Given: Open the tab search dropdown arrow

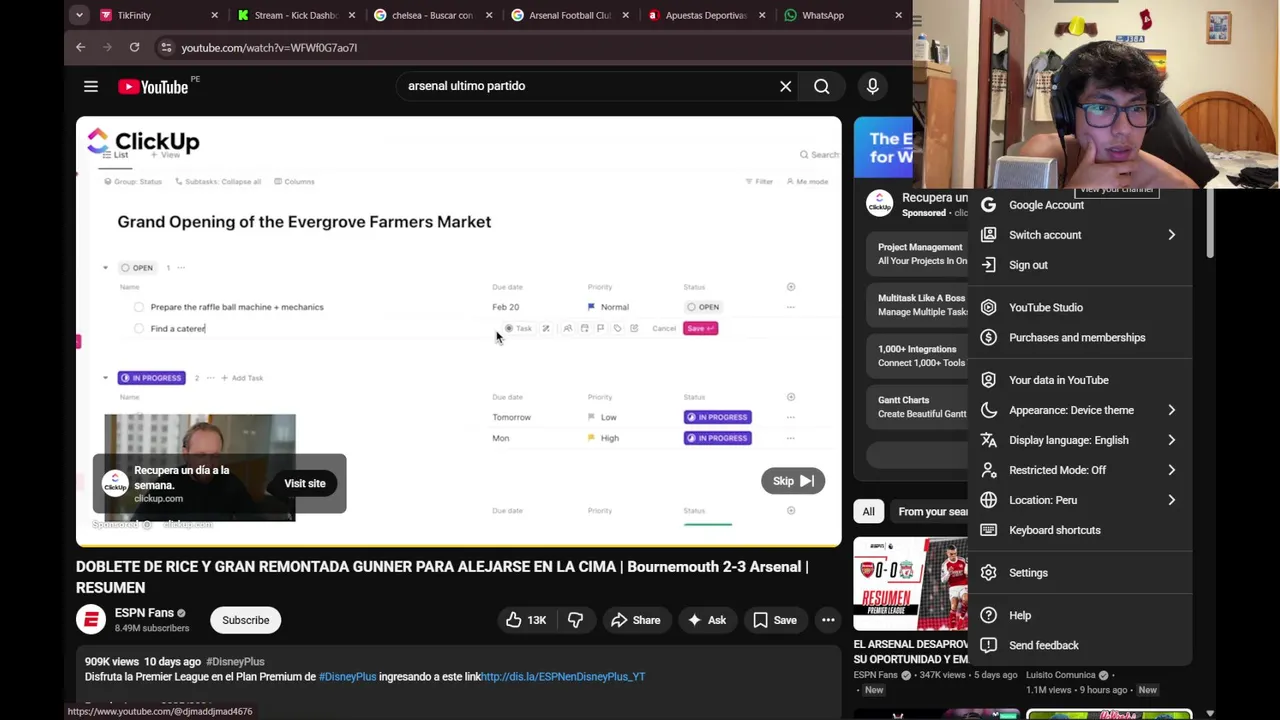Looking at the screenshot, I should point(79,15).
